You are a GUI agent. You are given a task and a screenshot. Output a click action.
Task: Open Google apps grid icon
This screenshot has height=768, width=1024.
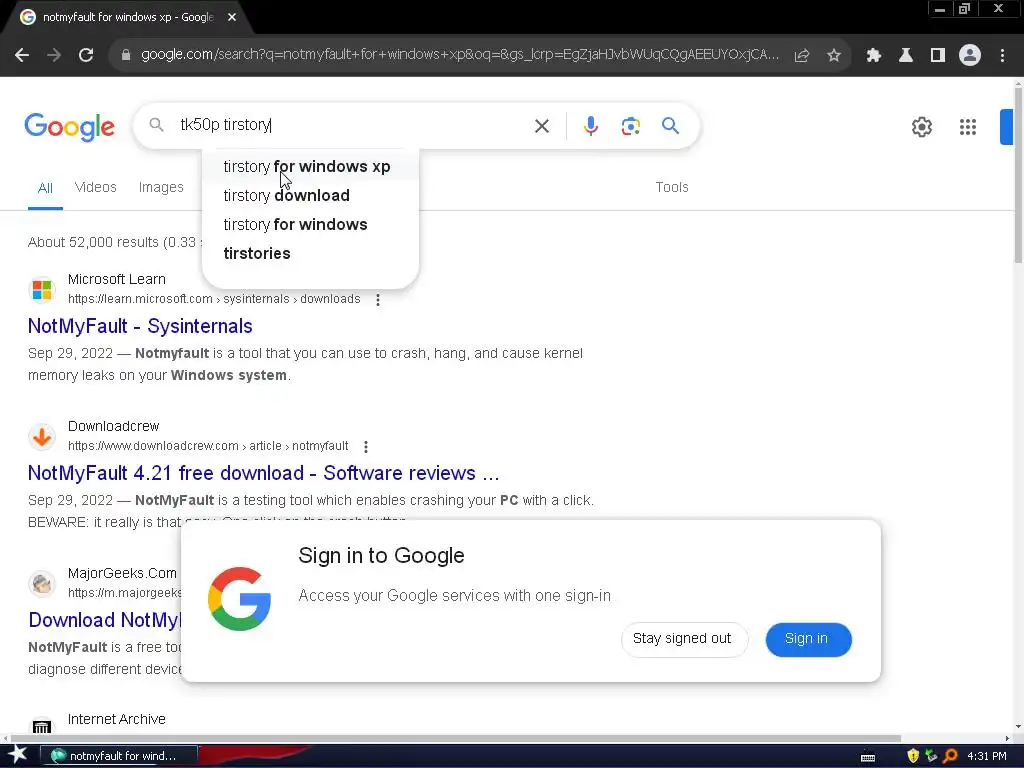[967, 127]
